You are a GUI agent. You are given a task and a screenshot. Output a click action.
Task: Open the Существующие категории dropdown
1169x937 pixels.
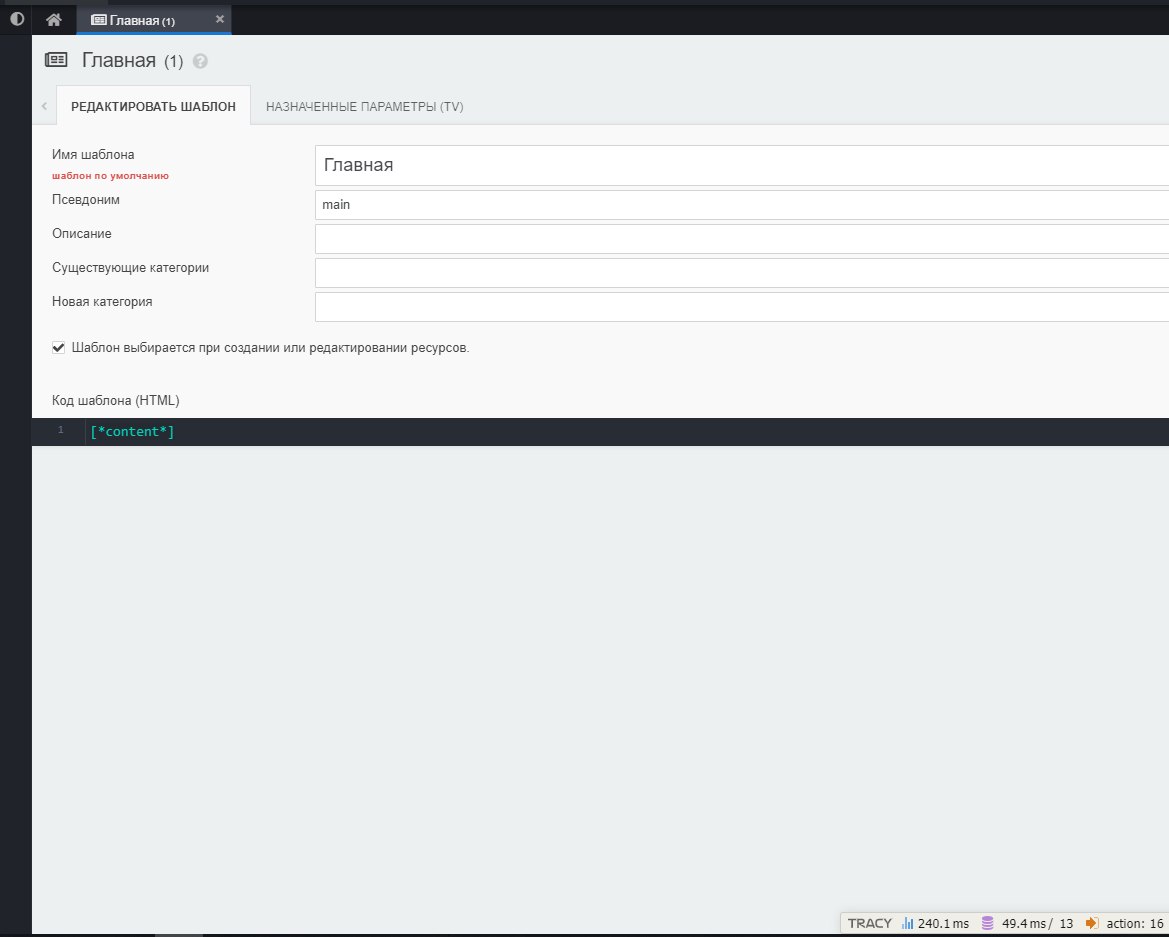pos(742,273)
